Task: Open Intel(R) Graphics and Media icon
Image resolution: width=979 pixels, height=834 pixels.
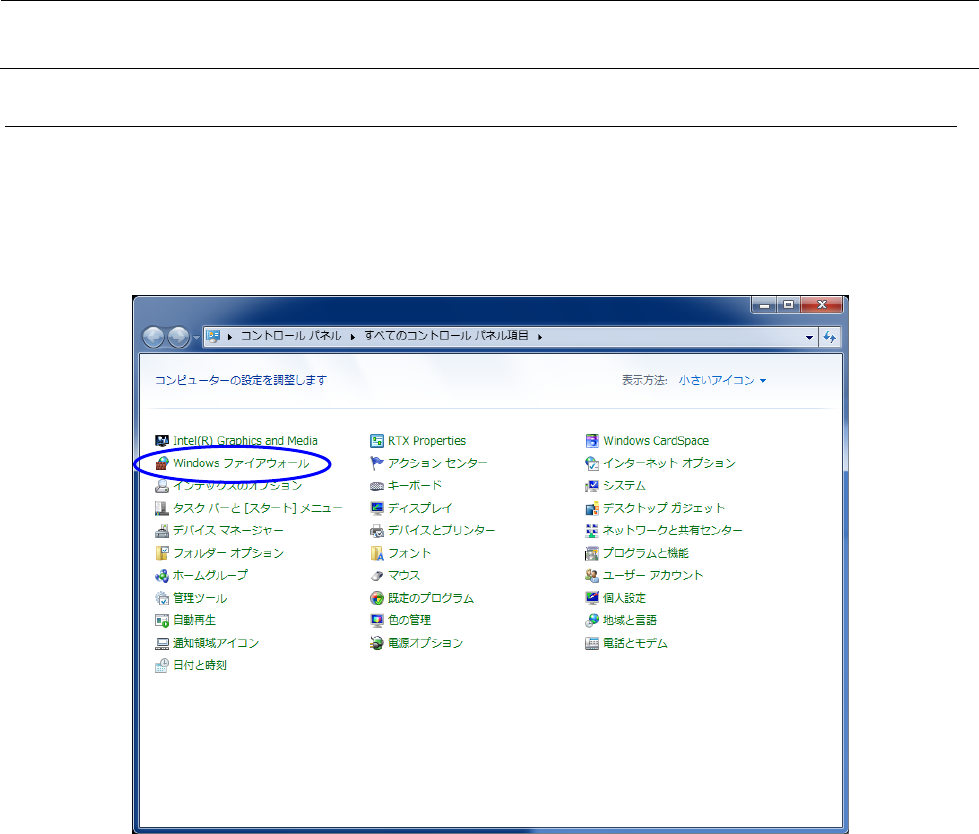Action: pos(162,441)
